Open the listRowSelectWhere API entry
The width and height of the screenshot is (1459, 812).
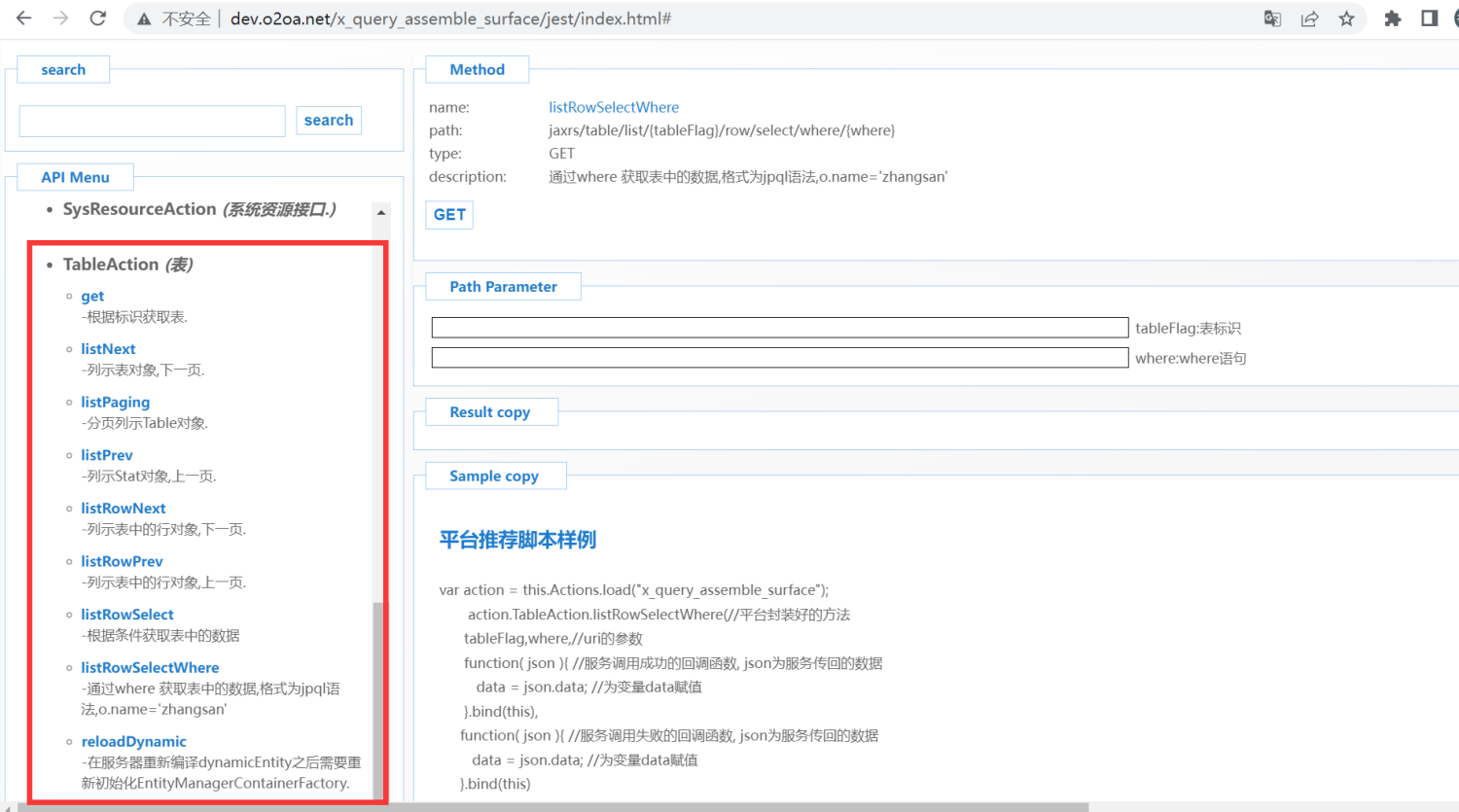[150, 667]
